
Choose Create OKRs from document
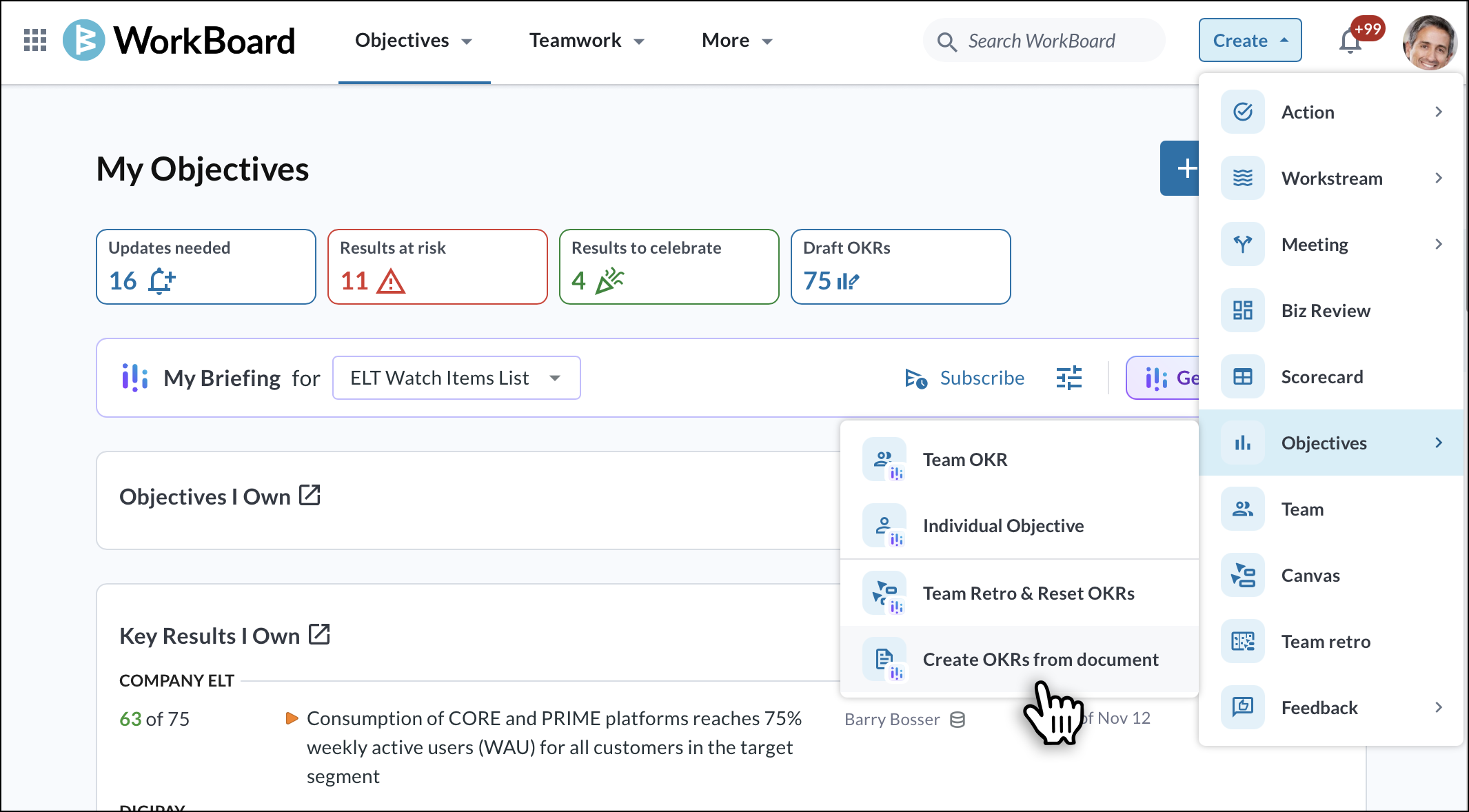tap(1020, 659)
